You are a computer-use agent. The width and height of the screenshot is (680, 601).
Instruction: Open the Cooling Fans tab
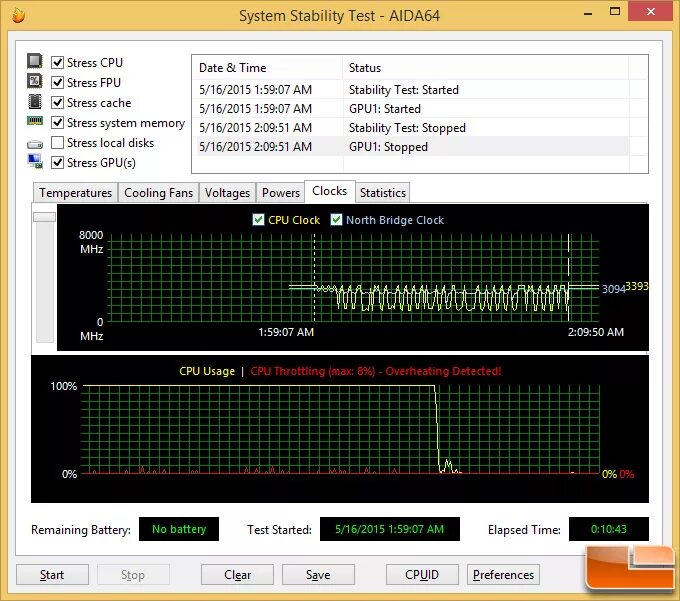point(158,193)
